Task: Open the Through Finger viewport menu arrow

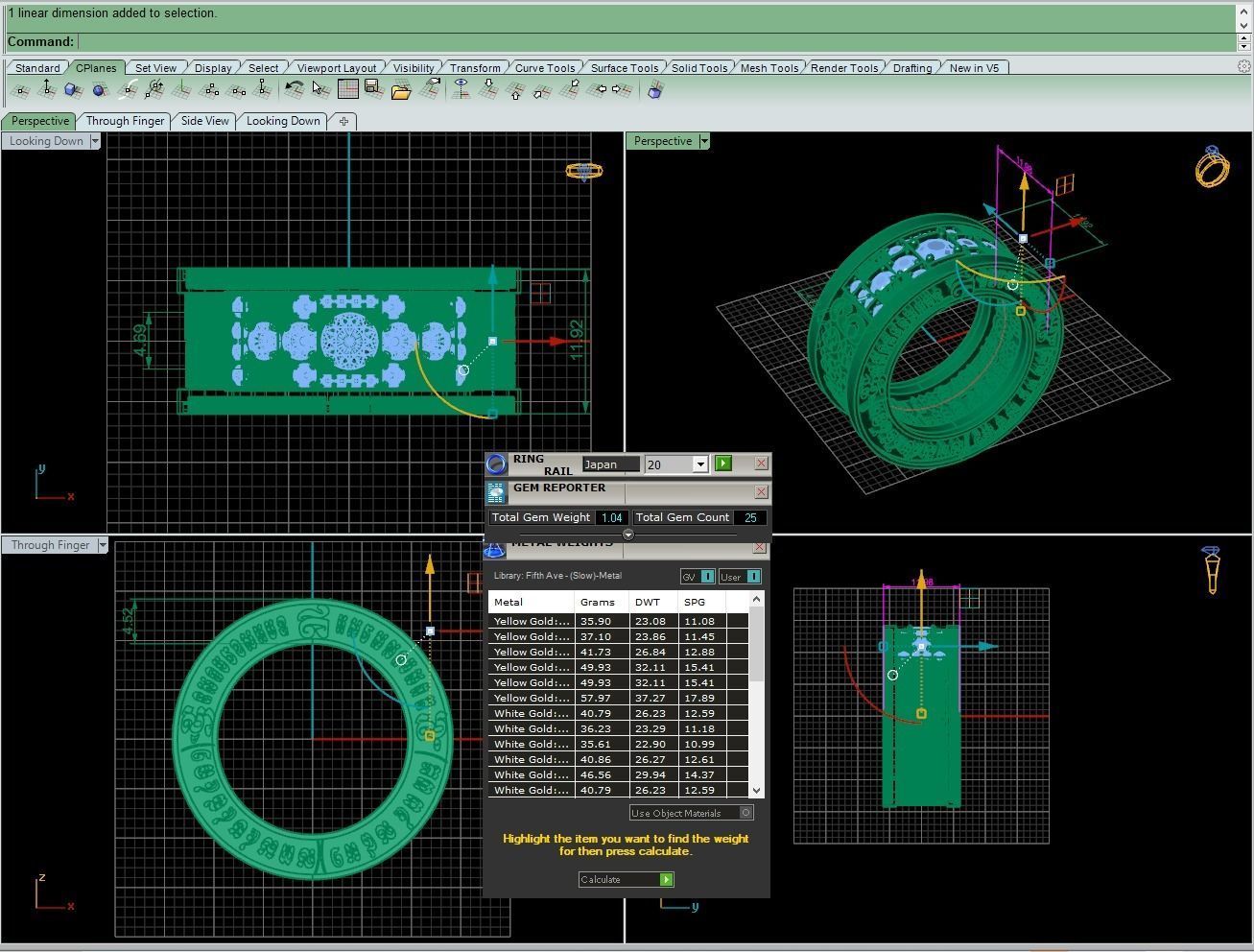Action: 102,545
